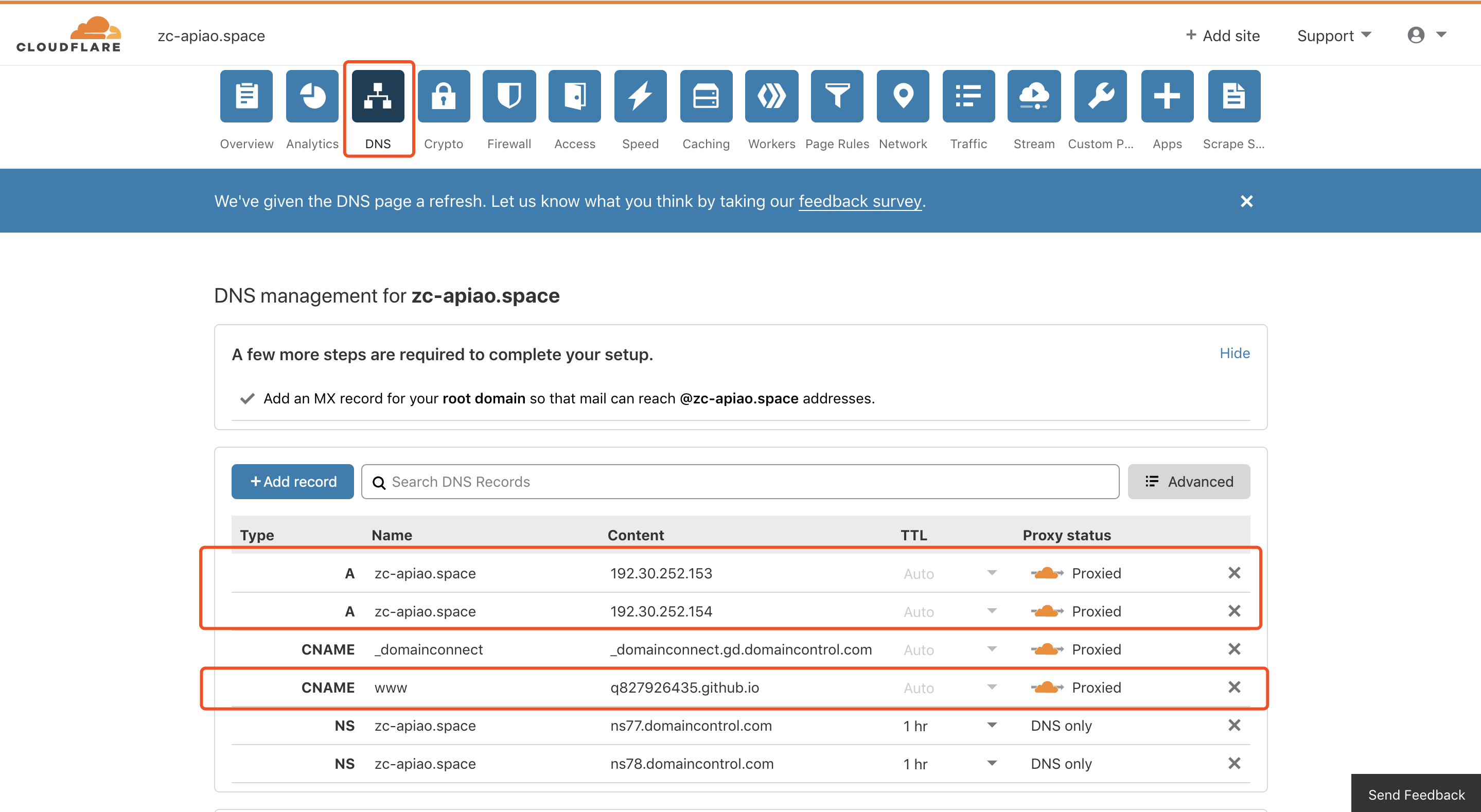Click content 192.30.252.154
Screen dimensions: 1481x812
point(661,611)
